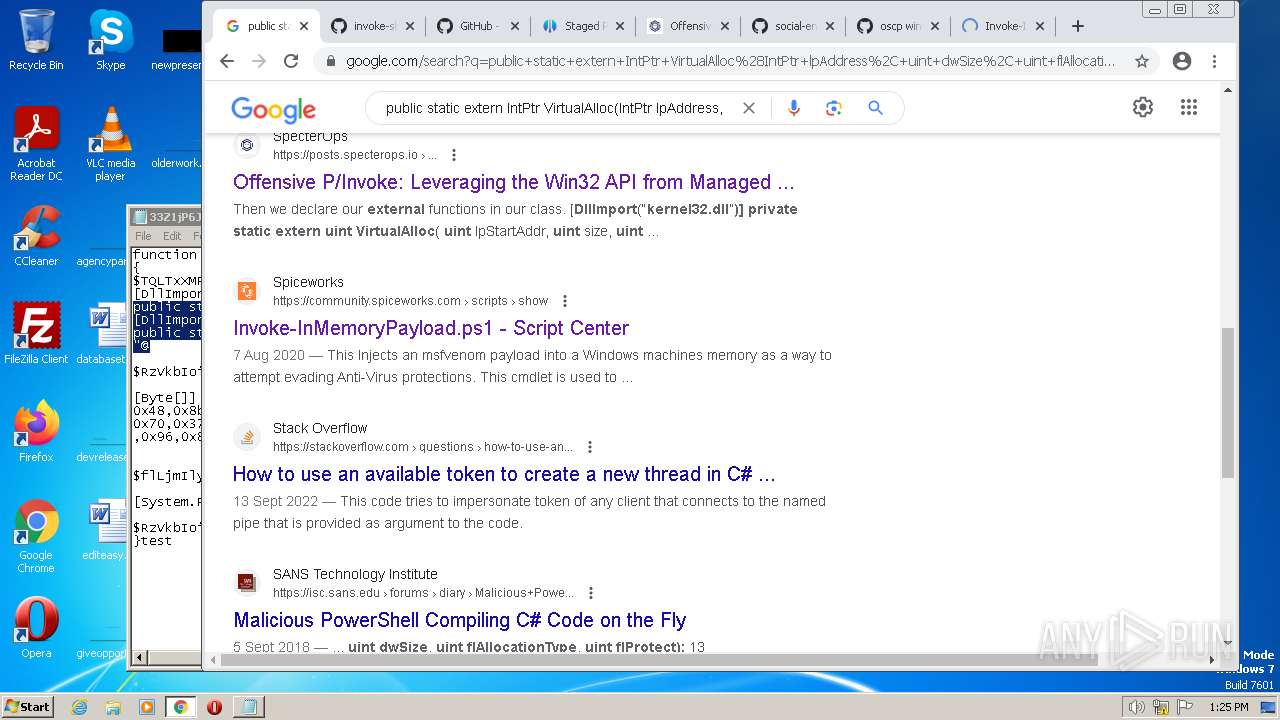
Task: Click the Chrome page vertical scrollbar thumb
Action: coord(1228,402)
